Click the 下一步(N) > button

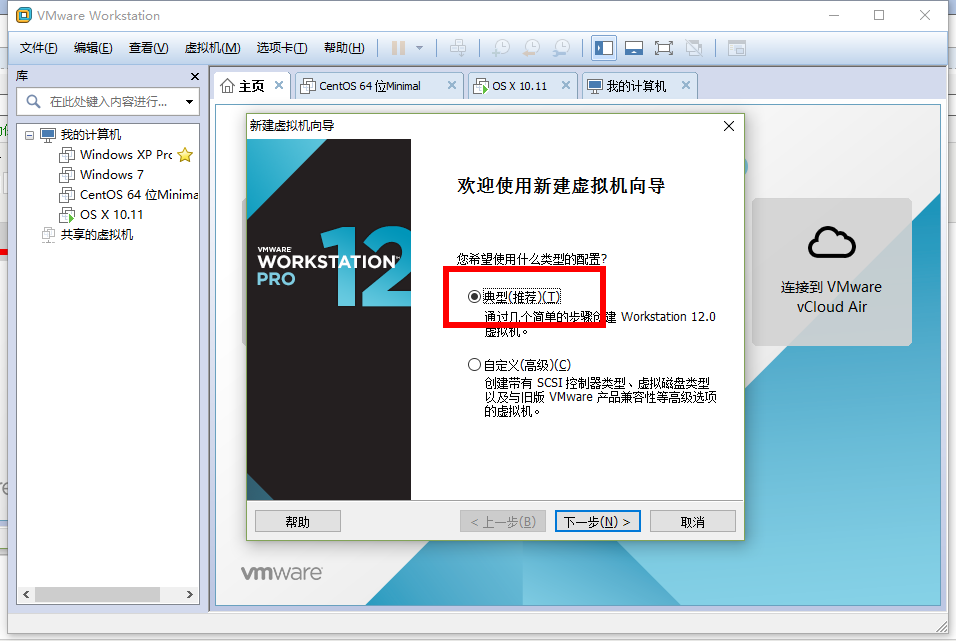click(598, 521)
